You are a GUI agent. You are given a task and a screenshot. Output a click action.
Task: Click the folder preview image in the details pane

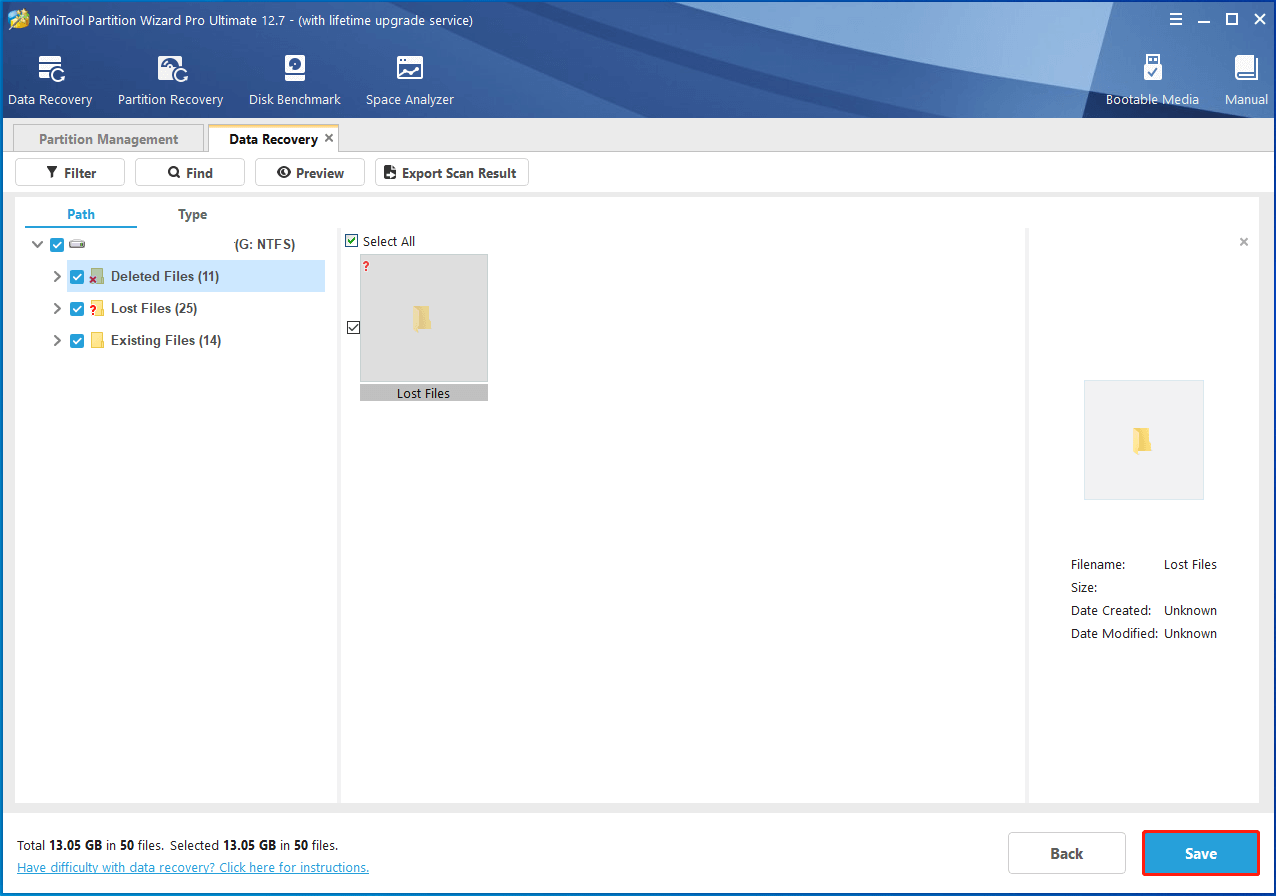(1144, 440)
